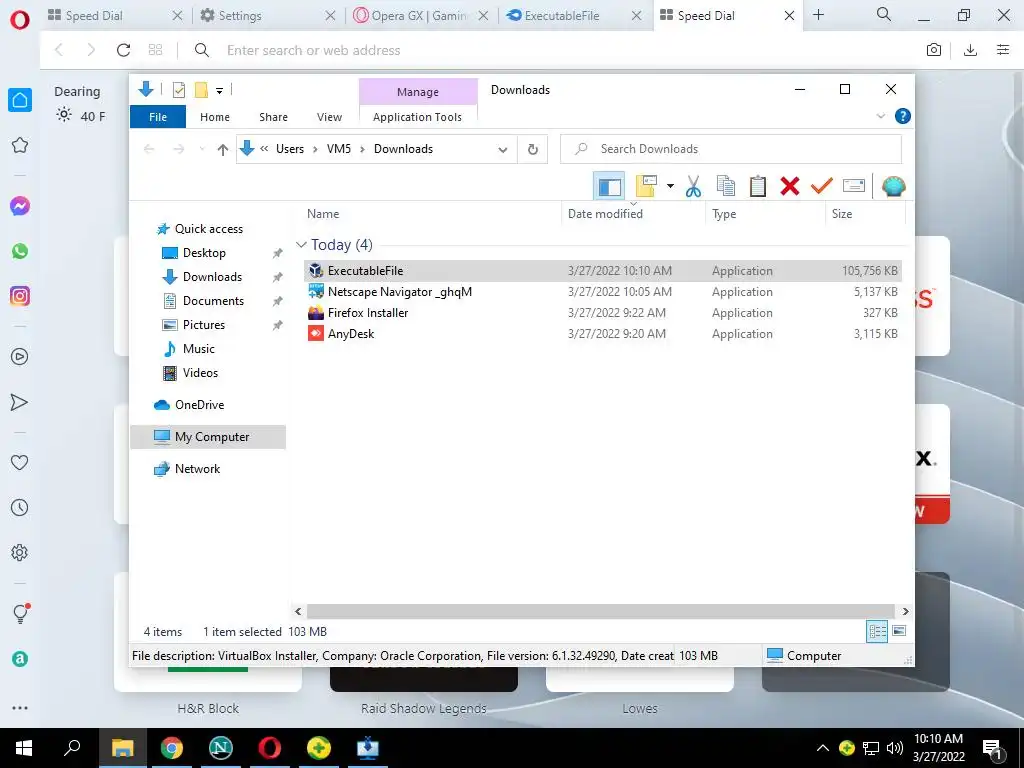This screenshot has width=1024, height=768.
Task: Click the orange checkmark Properties icon
Action: coord(822,187)
